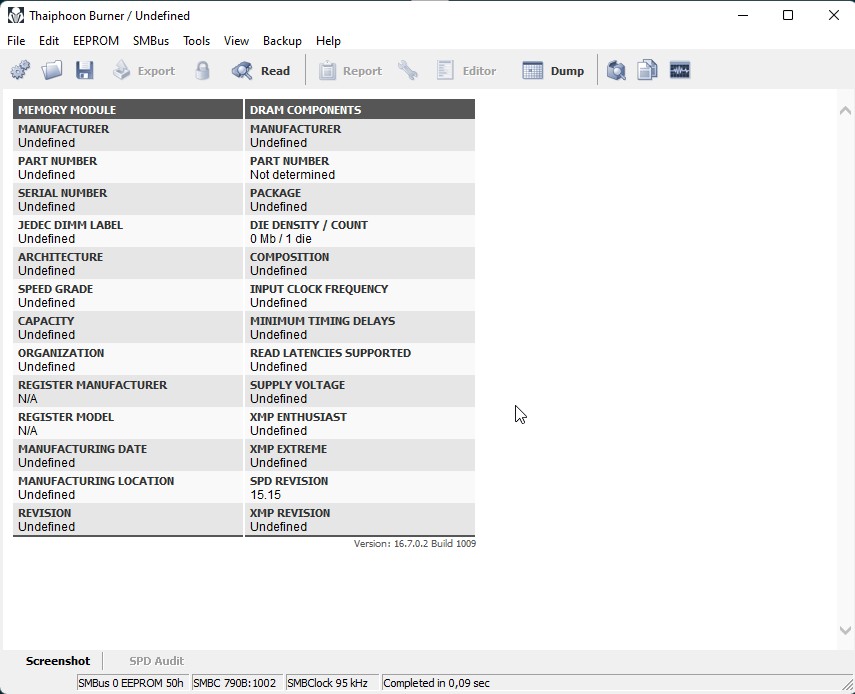The image size is (855, 694).
Task: Open the Tools menu
Action: click(x=196, y=41)
